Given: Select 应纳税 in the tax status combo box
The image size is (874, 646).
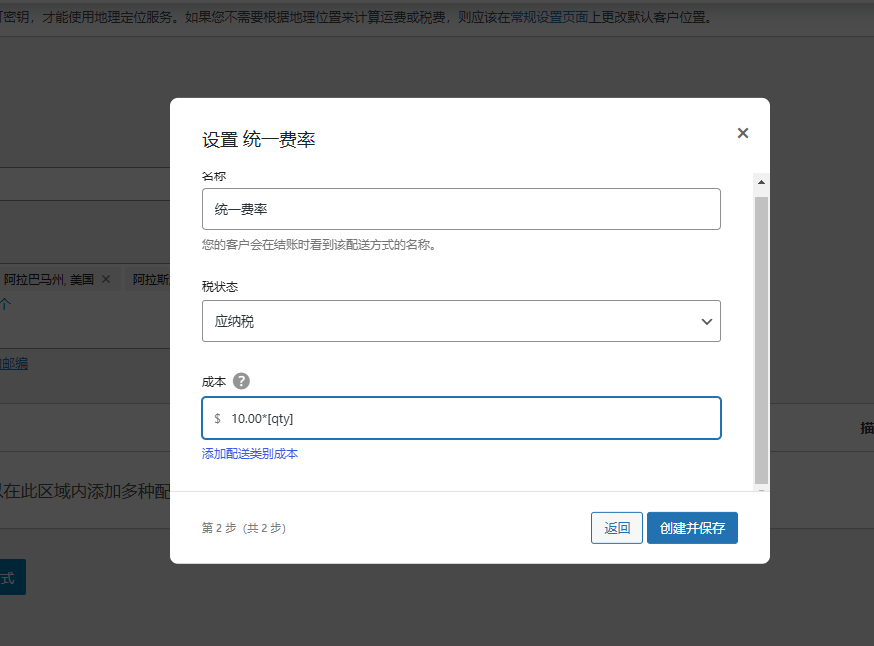Looking at the screenshot, I should [x=460, y=321].
